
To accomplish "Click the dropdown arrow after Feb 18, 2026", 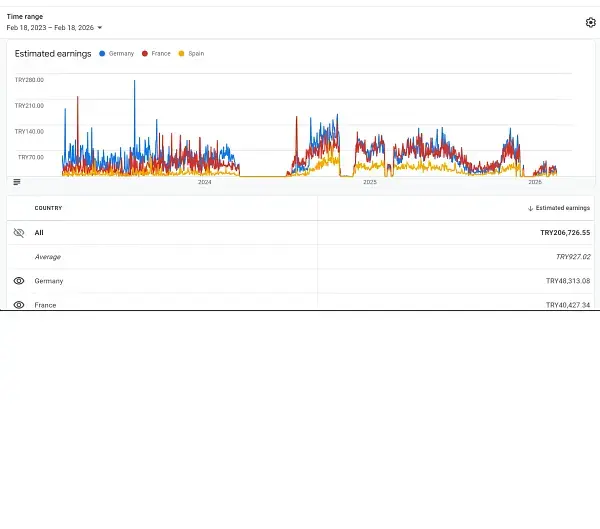I will pyautogui.click(x=100, y=28).
